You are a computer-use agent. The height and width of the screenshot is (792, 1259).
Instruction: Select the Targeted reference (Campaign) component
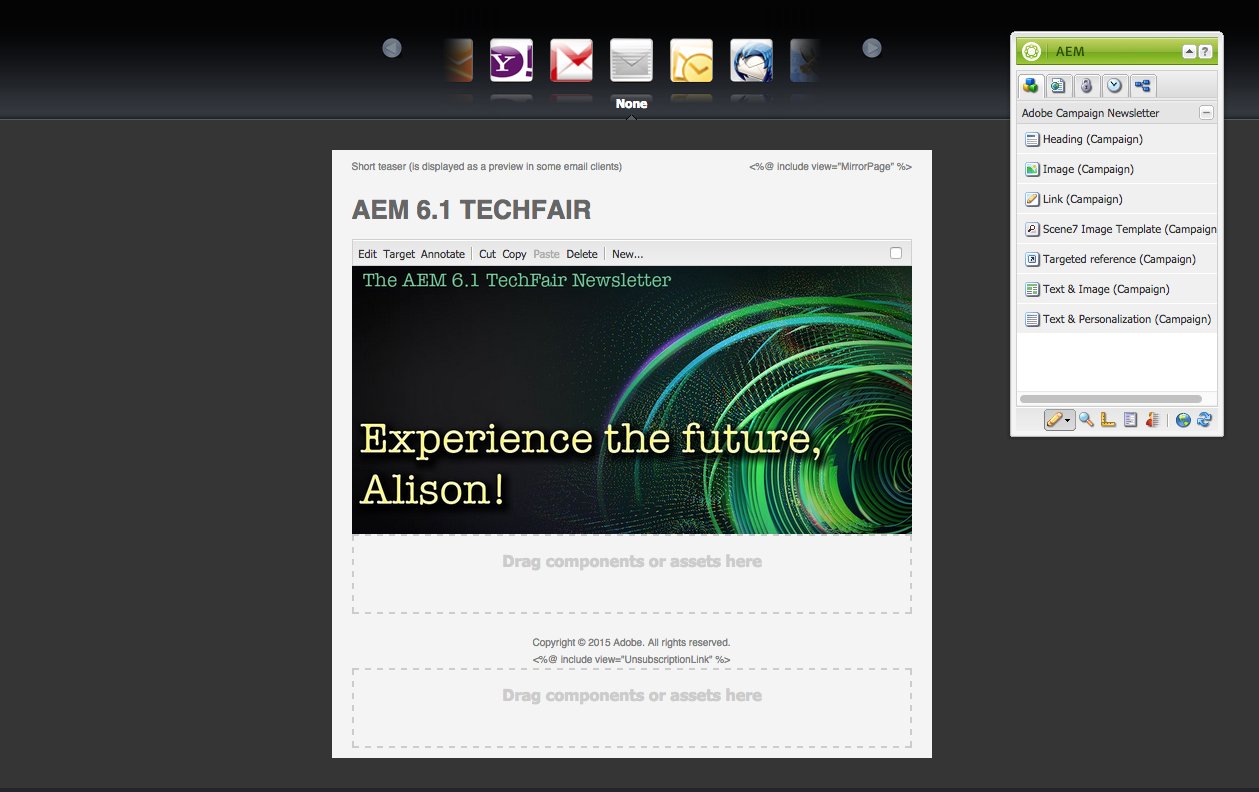click(1117, 259)
